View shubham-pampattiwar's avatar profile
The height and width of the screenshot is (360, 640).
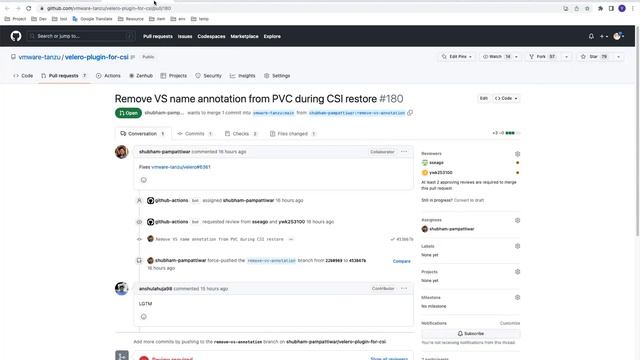[x=122, y=152]
